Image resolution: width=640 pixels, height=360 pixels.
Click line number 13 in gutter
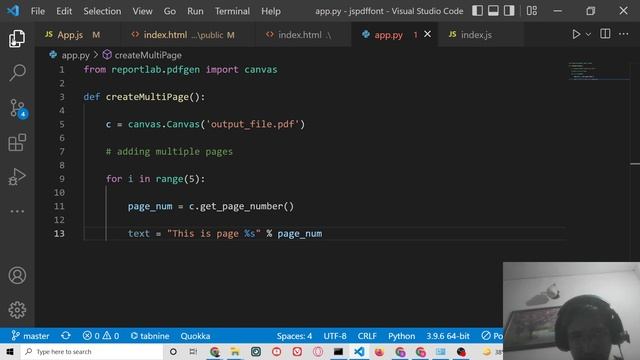tap(59, 233)
